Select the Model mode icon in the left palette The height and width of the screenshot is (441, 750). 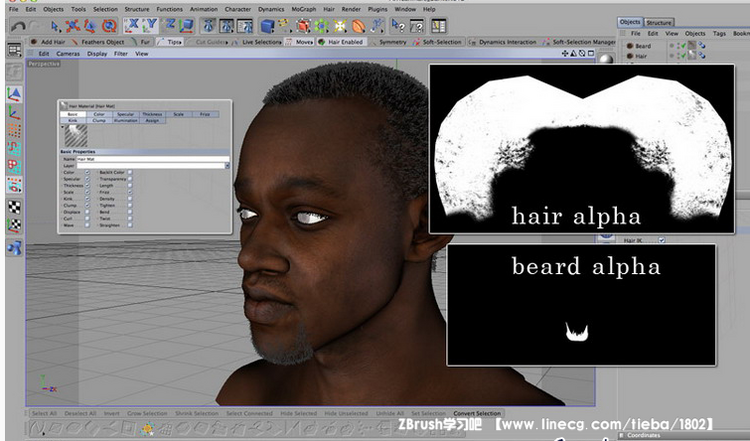14,94
